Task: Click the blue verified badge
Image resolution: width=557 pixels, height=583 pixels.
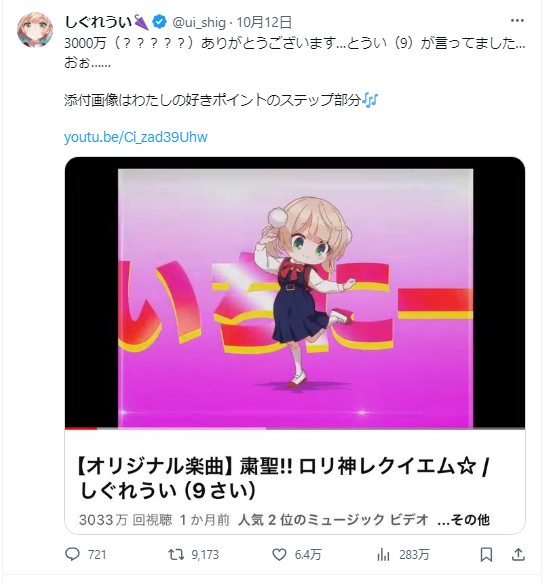Action: (x=160, y=22)
